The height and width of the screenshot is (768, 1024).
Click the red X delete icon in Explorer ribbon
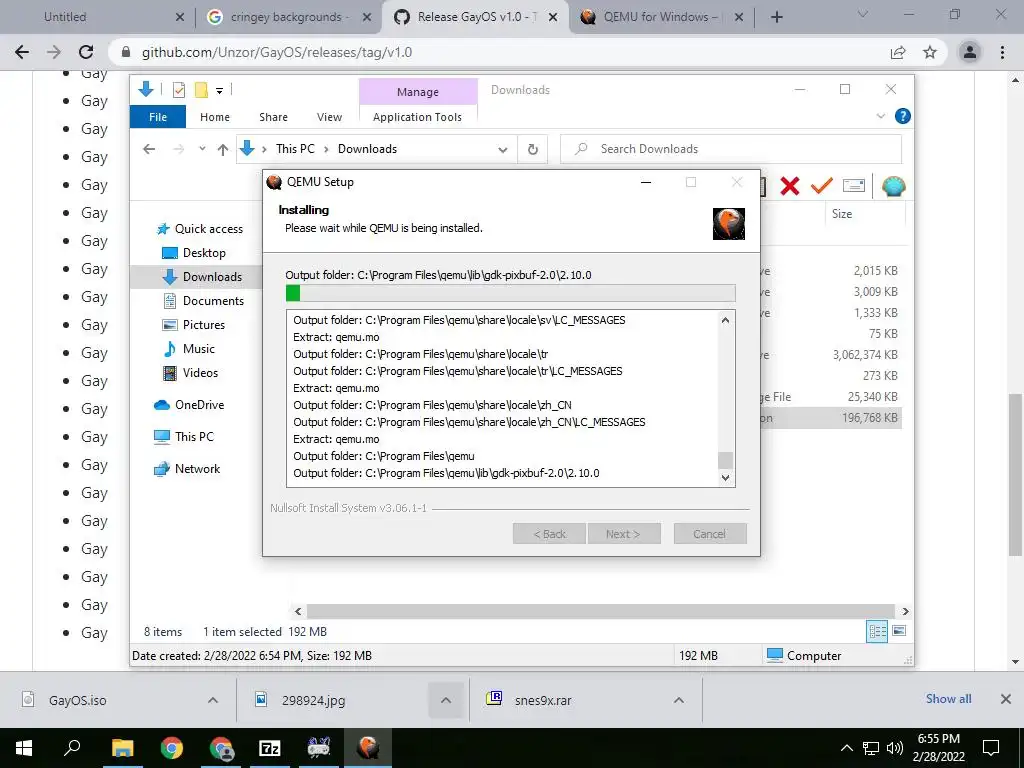[x=790, y=186]
